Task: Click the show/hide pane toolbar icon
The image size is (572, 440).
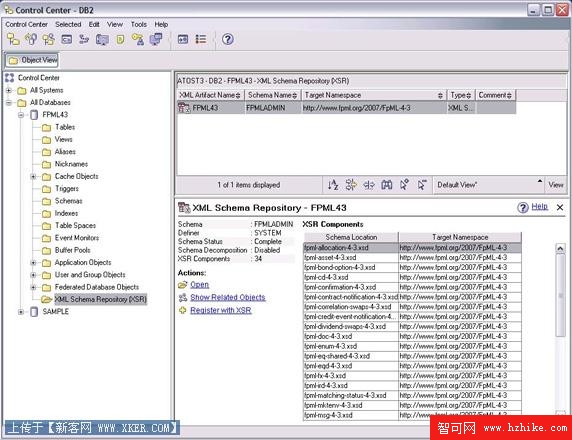Action: click(x=183, y=39)
